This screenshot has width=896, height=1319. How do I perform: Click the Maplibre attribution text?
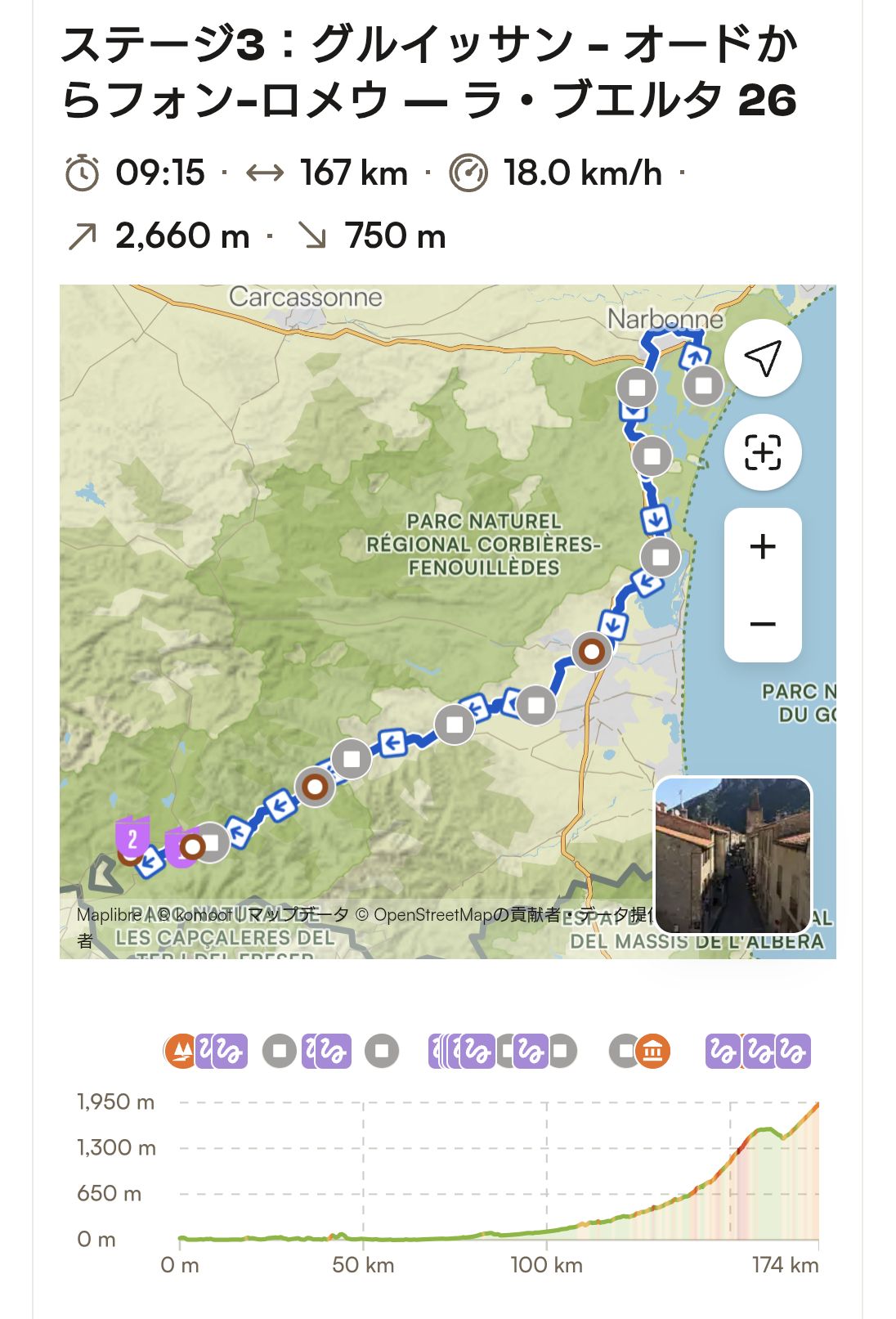click(109, 914)
